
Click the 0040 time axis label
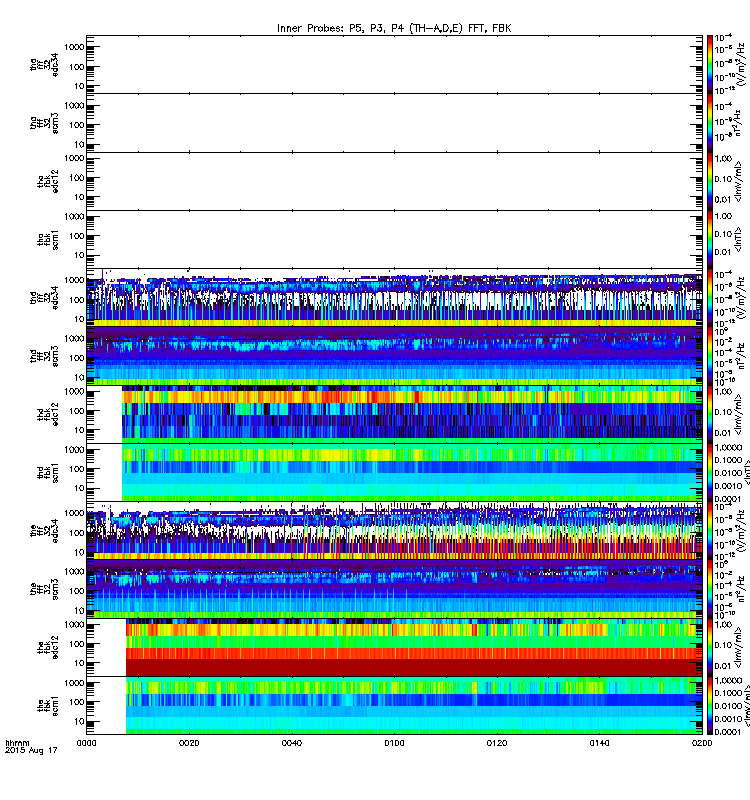point(292,743)
